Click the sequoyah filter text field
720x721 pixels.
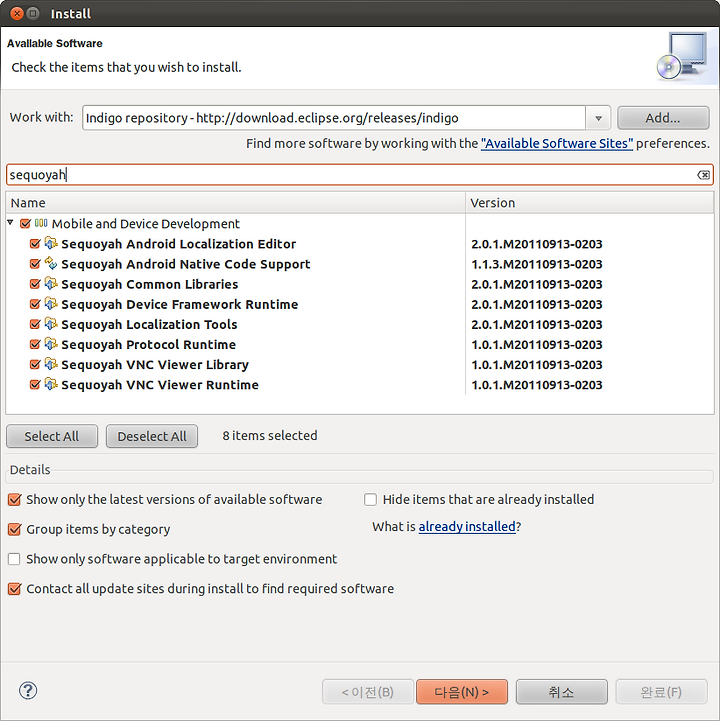(x=360, y=175)
